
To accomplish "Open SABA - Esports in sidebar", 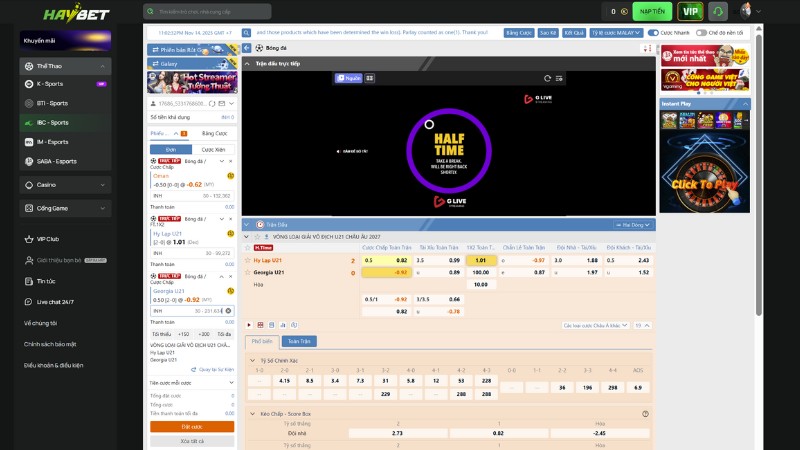I will (x=65, y=161).
